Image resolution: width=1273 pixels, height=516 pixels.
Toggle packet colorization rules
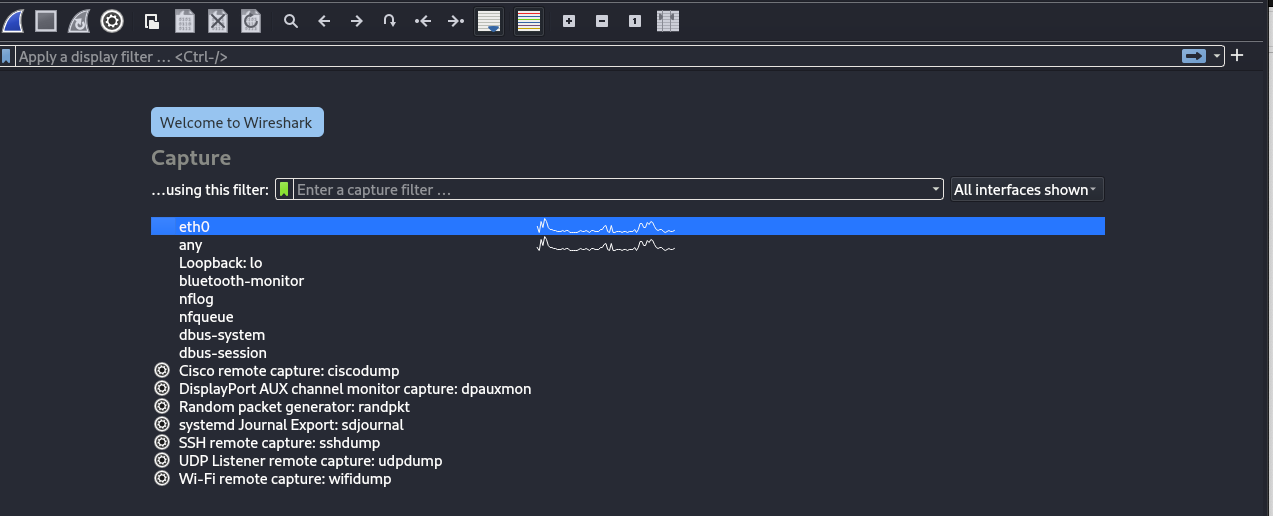pos(529,21)
